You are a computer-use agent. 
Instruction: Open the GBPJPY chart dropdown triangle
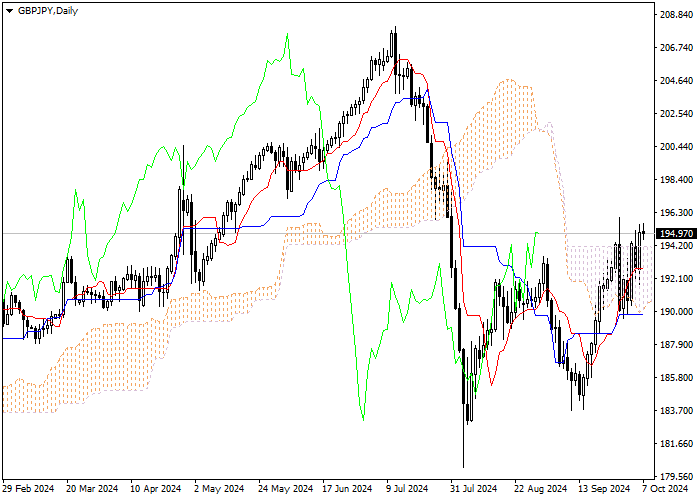(x=9, y=11)
